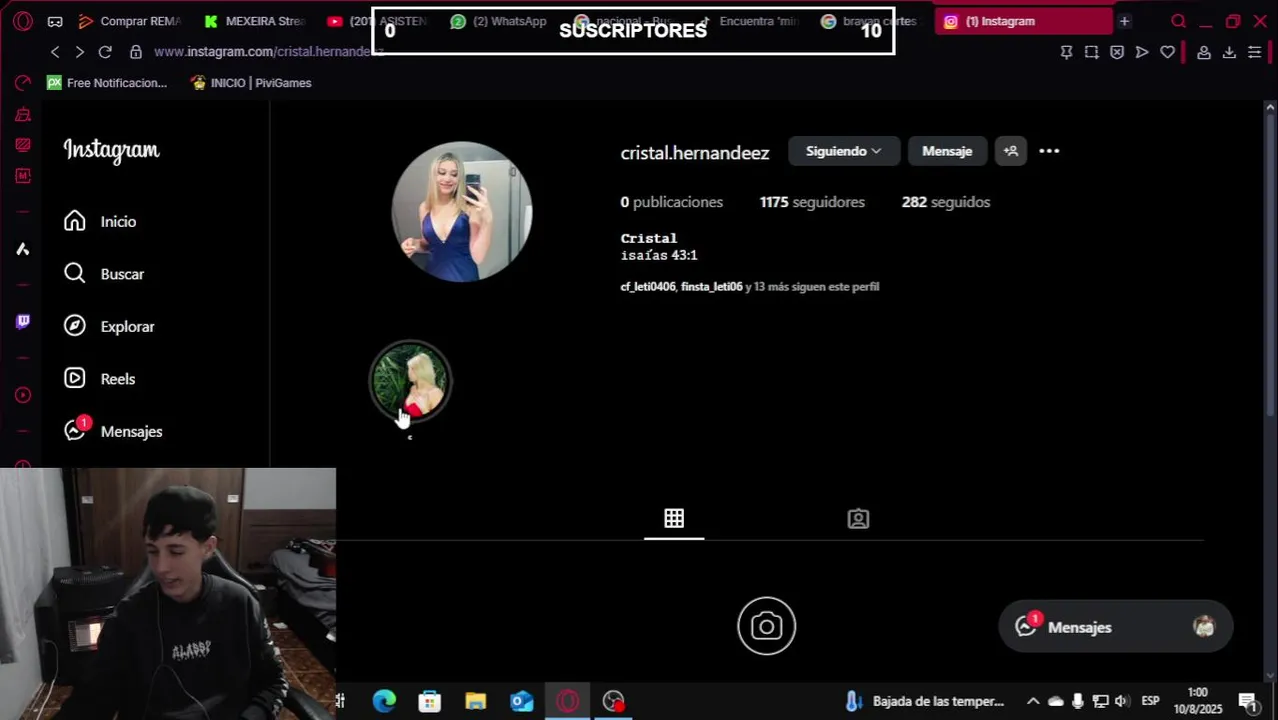This screenshot has height=720, width=1278.
Task: Open the Explorar compass icon
Action: pyautogui.click(x=75, y=326)
